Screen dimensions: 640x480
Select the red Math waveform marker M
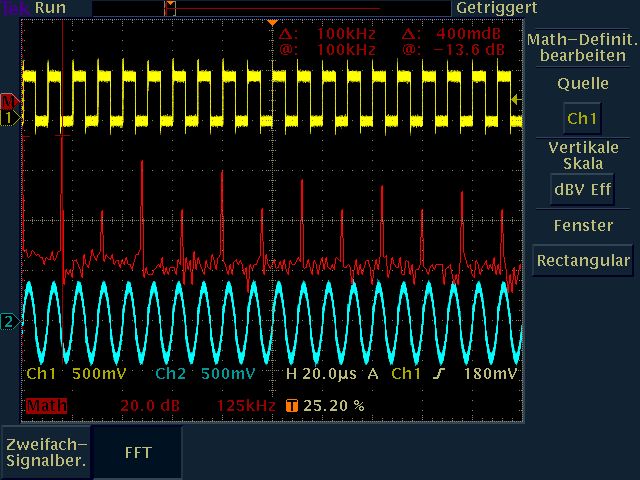click(x=8, y=102)
